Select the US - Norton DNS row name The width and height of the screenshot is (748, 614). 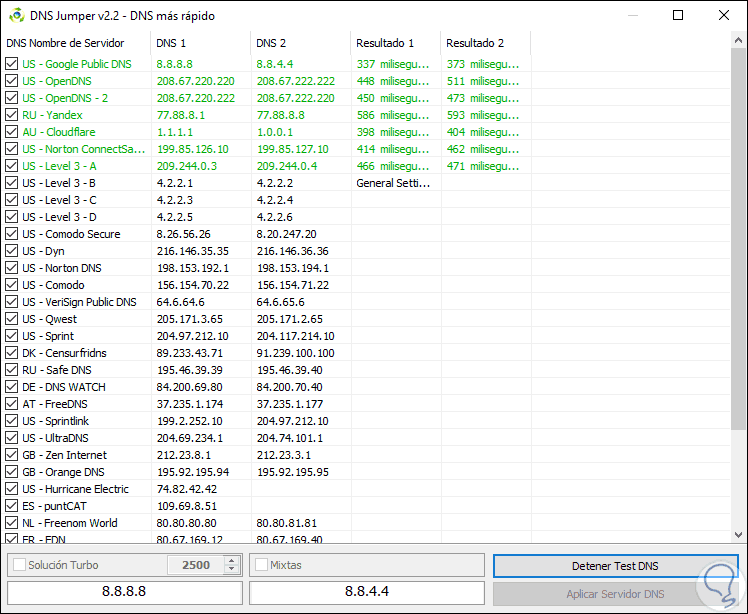62,268
